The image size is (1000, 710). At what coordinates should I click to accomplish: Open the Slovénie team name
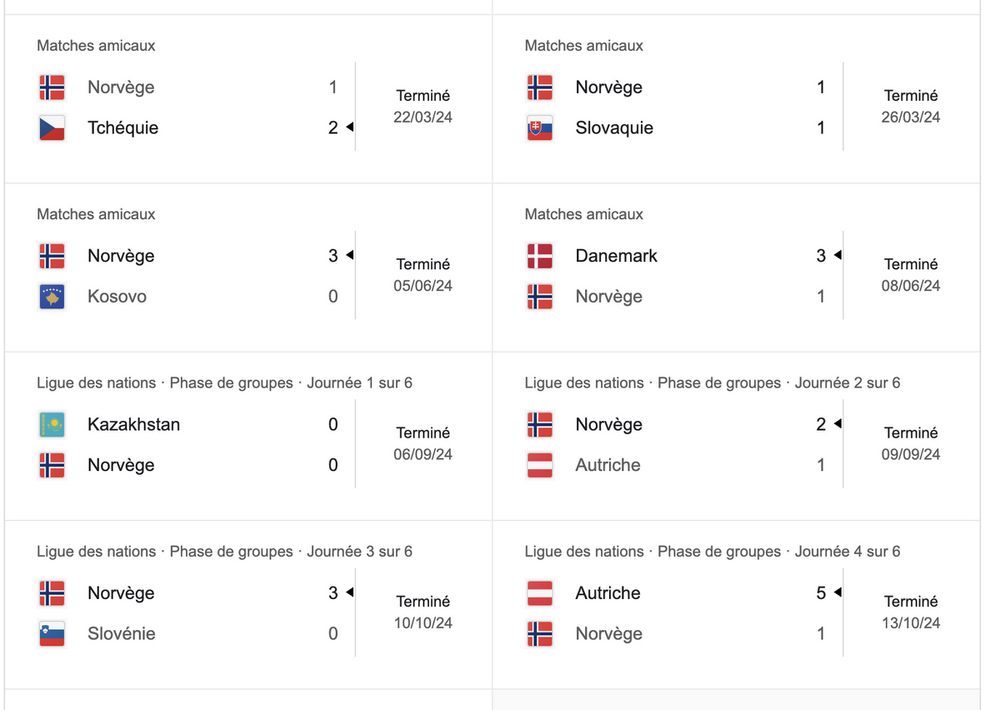[x=121, y=634]
